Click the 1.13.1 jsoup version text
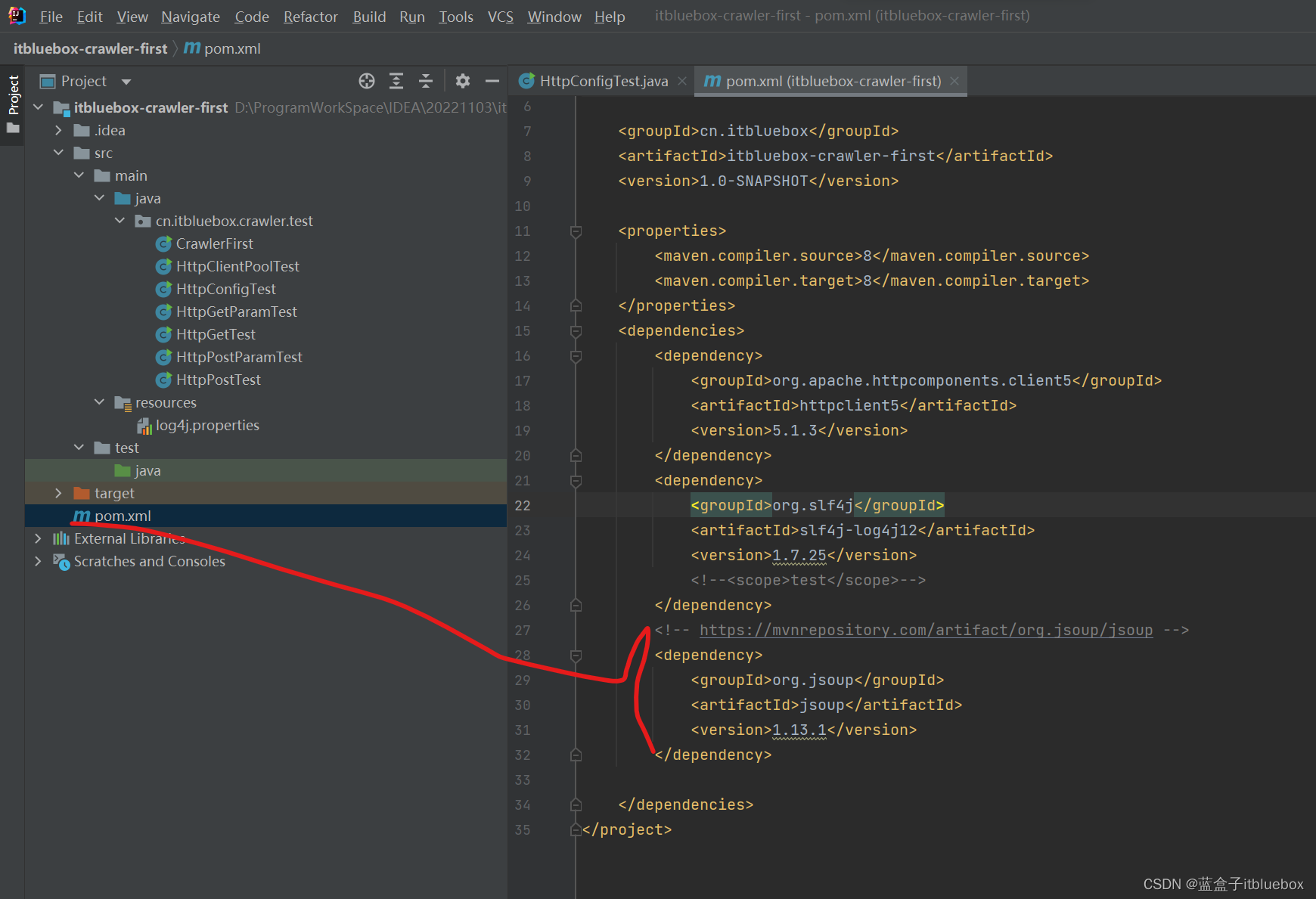 [x=799, y=730]
